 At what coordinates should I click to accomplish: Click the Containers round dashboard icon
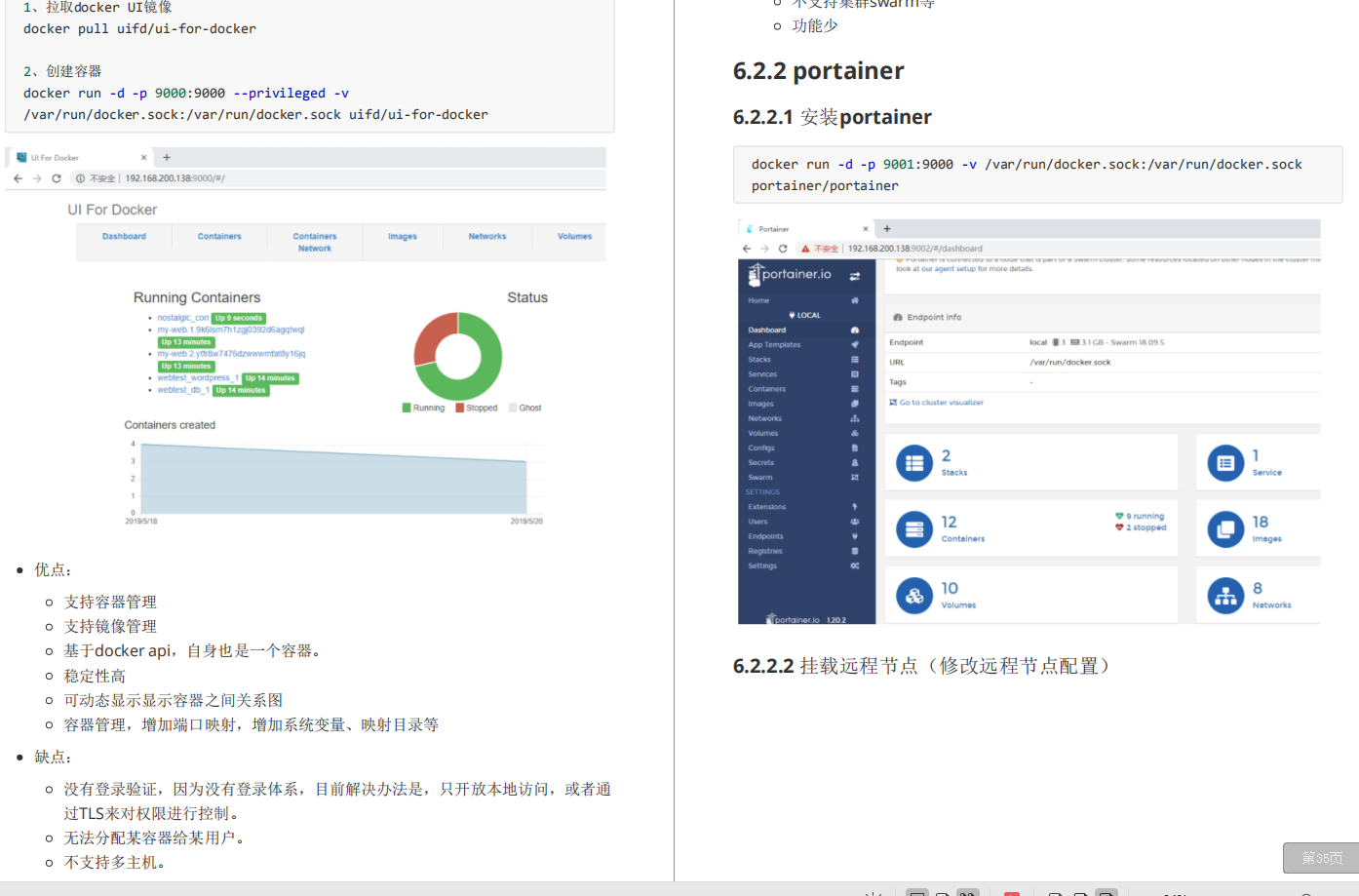pos(914,529)
